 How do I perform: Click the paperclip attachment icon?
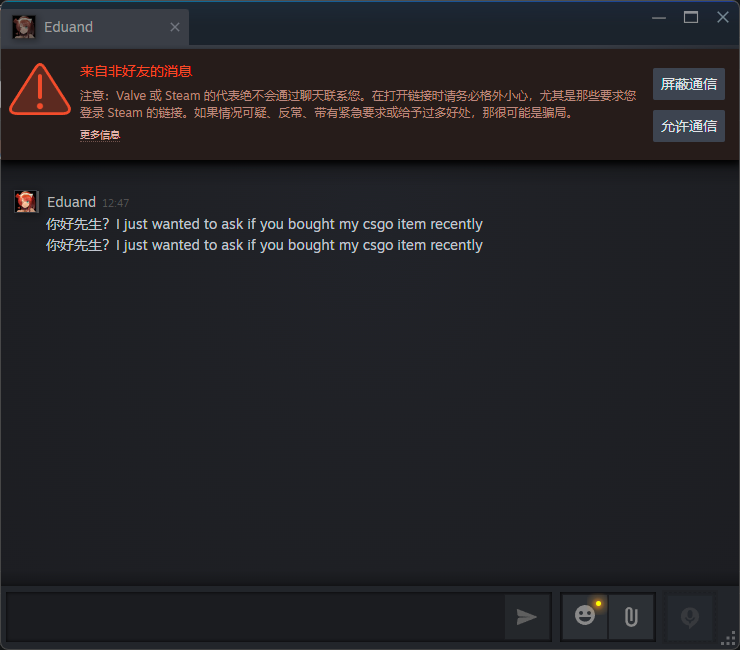(631, 616)
